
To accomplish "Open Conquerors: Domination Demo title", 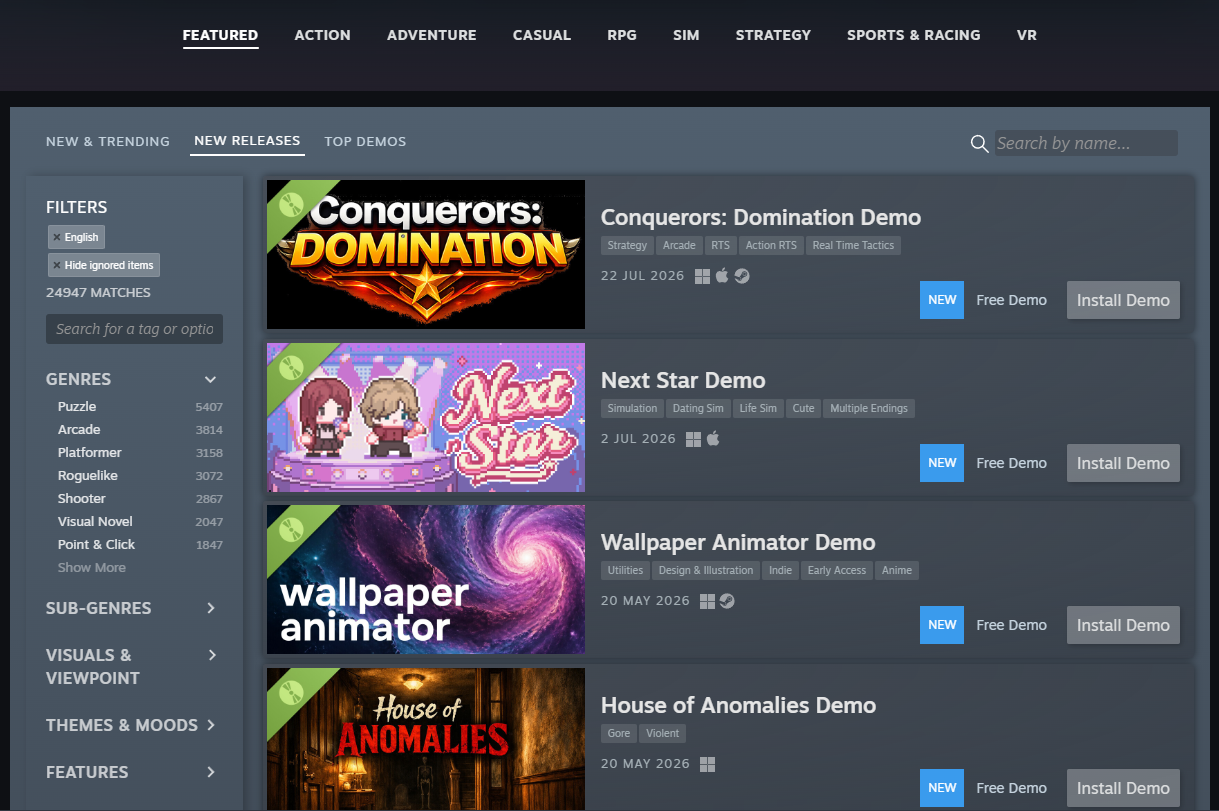I will (761, 217).
